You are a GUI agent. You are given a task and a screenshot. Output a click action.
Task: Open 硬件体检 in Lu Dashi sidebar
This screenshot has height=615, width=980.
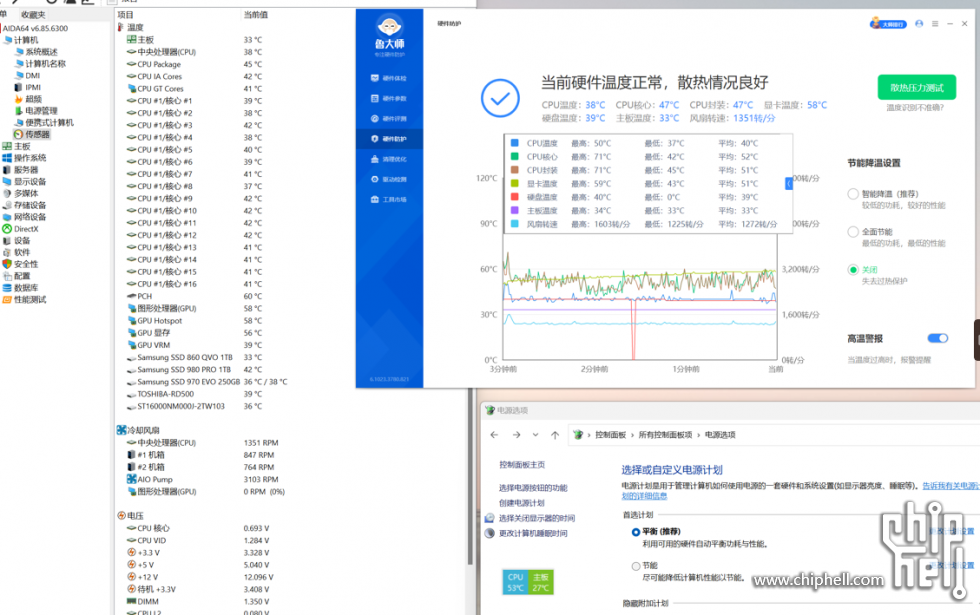point(389,78)
